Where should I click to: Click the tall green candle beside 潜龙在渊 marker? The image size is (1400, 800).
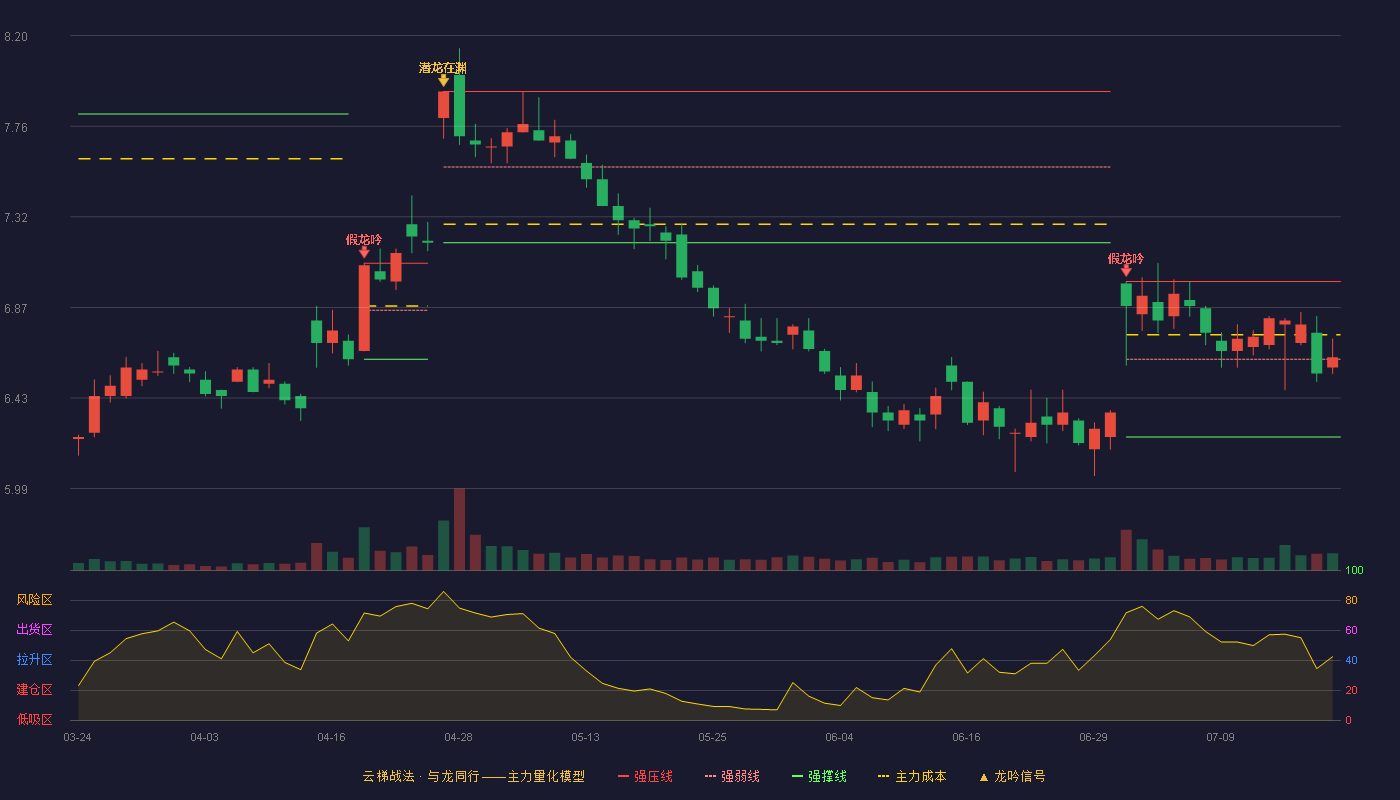point(459,105)
